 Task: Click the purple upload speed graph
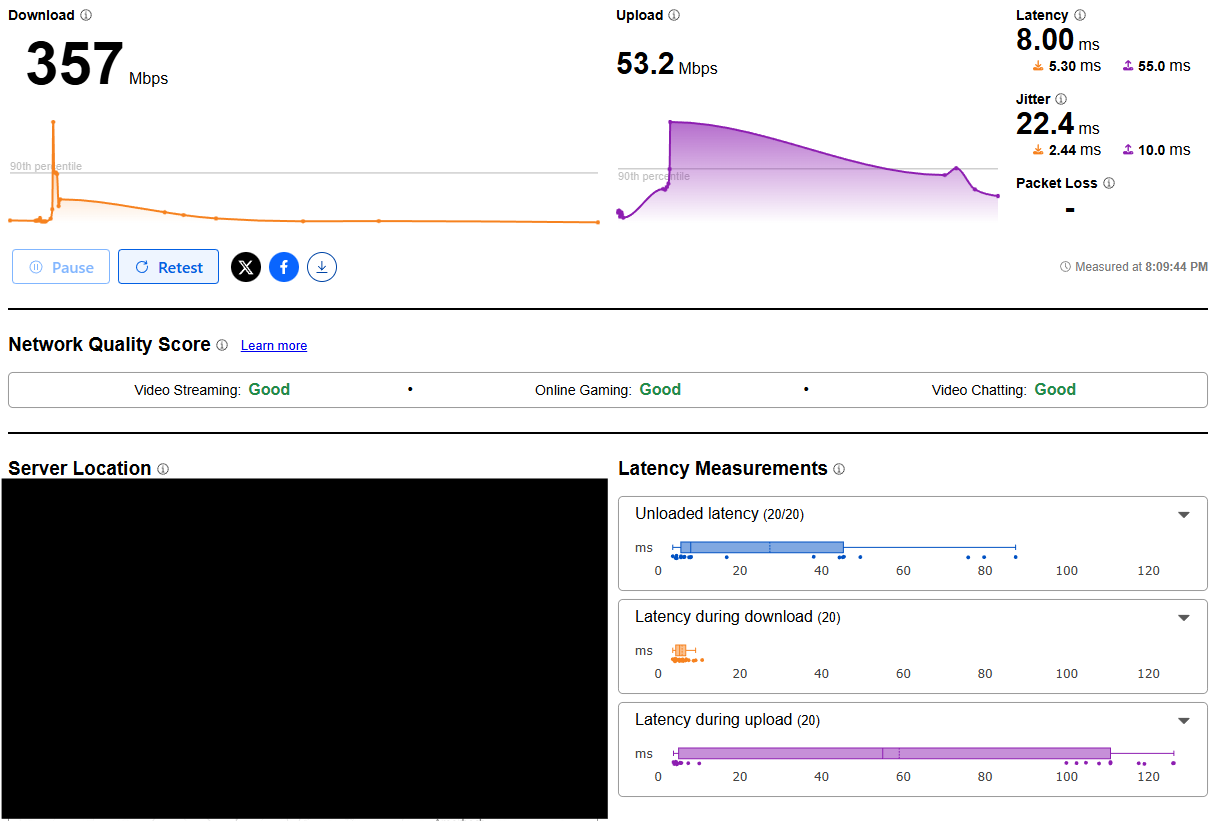(x=808, y=169)
